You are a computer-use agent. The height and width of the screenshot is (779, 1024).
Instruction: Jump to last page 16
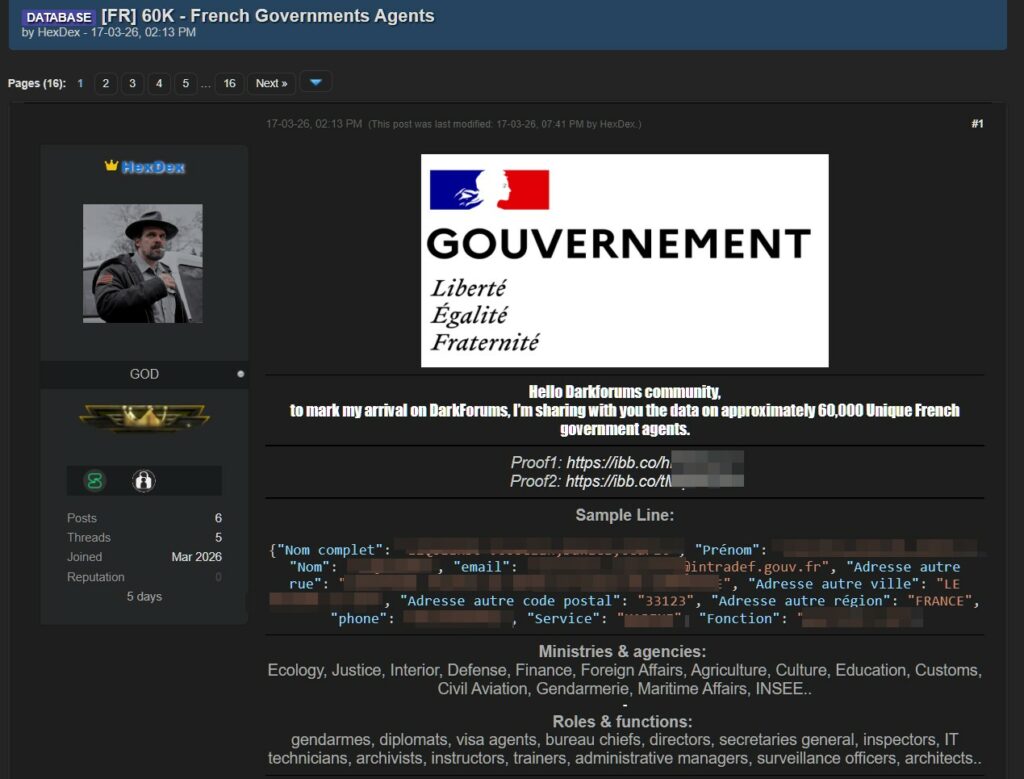point(229,83)
